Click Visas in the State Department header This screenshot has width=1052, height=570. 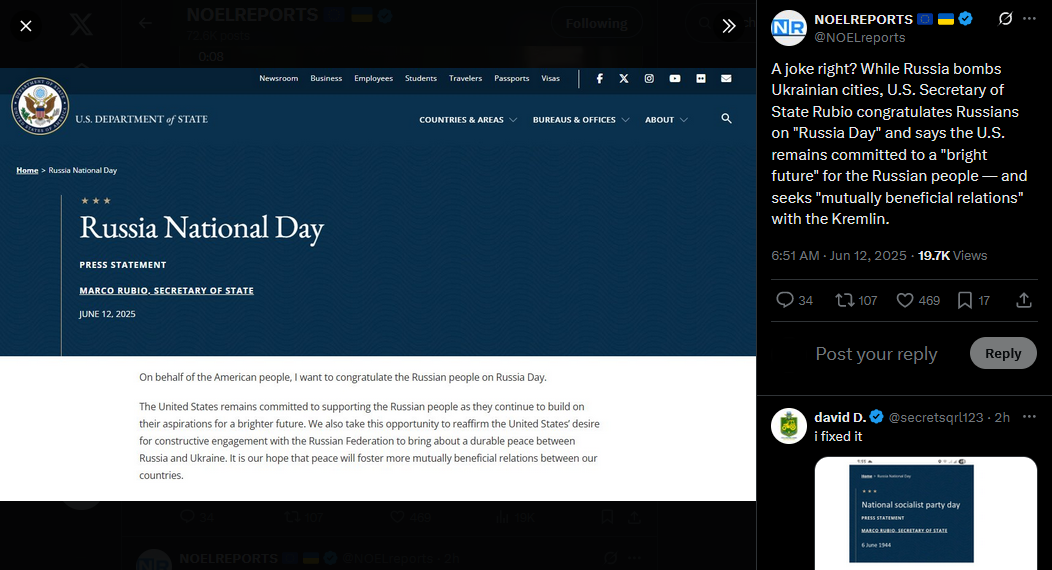tap(550, 78)
